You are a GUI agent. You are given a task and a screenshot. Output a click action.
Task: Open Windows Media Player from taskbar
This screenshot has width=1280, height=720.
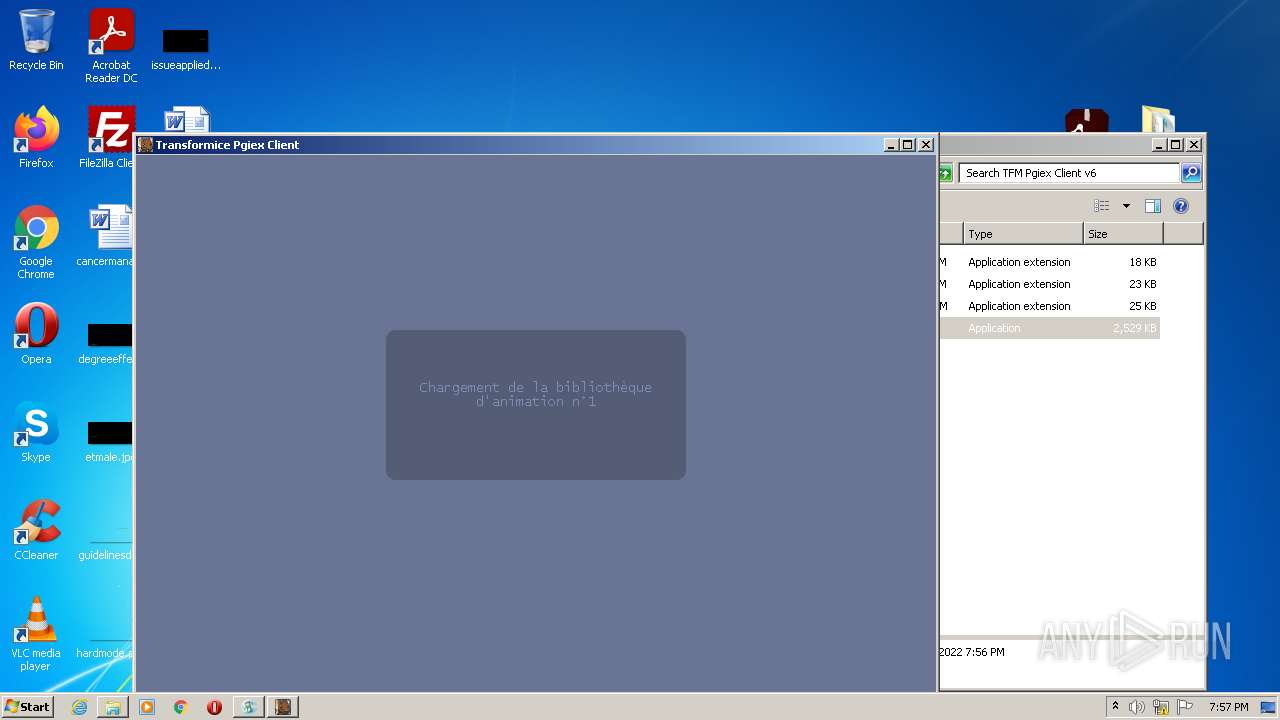(x=147, y=707)
